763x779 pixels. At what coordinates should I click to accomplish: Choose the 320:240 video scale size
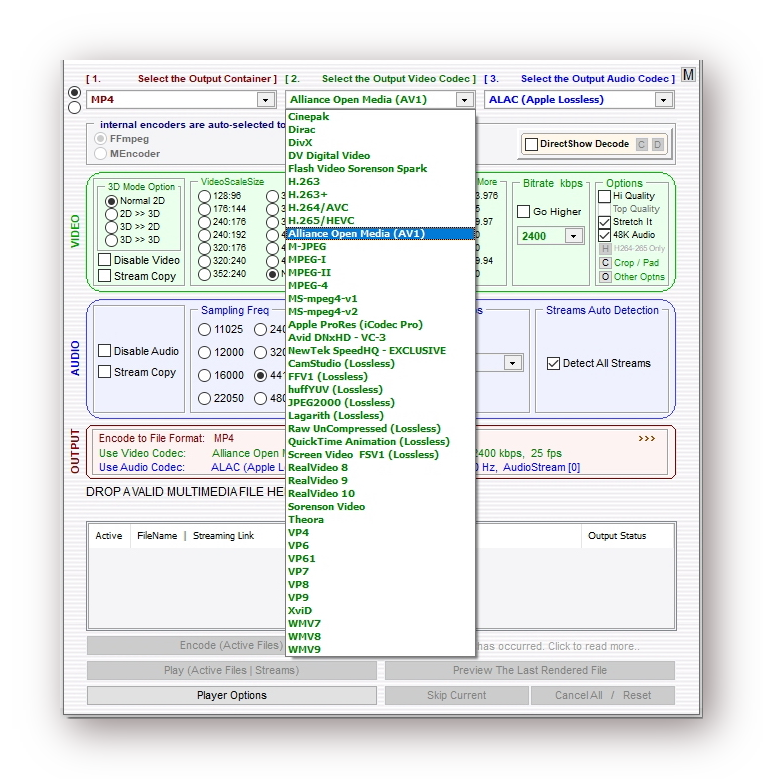pos(204,261)
